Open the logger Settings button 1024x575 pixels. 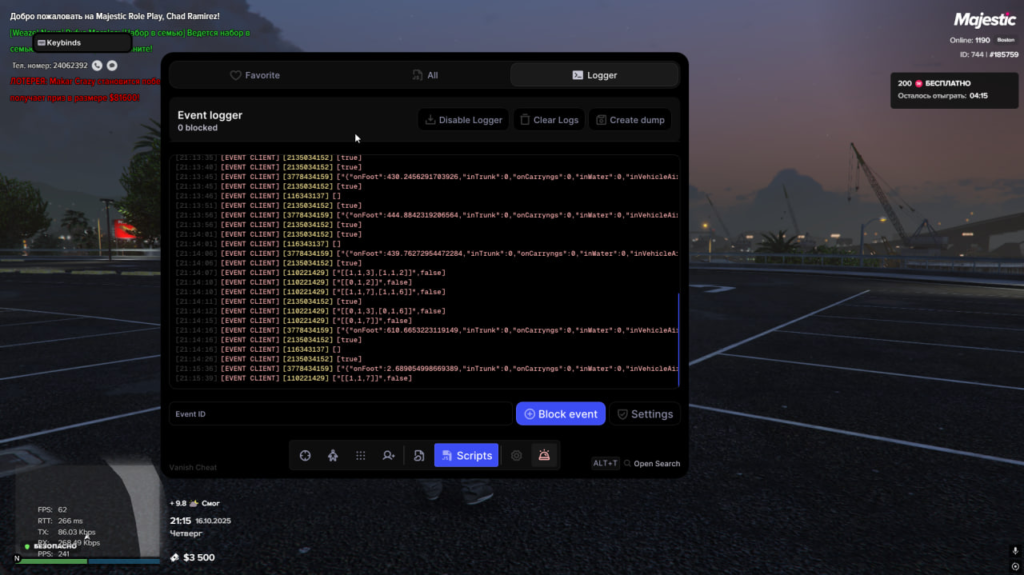pyautogui.click(x=643, y=414)
